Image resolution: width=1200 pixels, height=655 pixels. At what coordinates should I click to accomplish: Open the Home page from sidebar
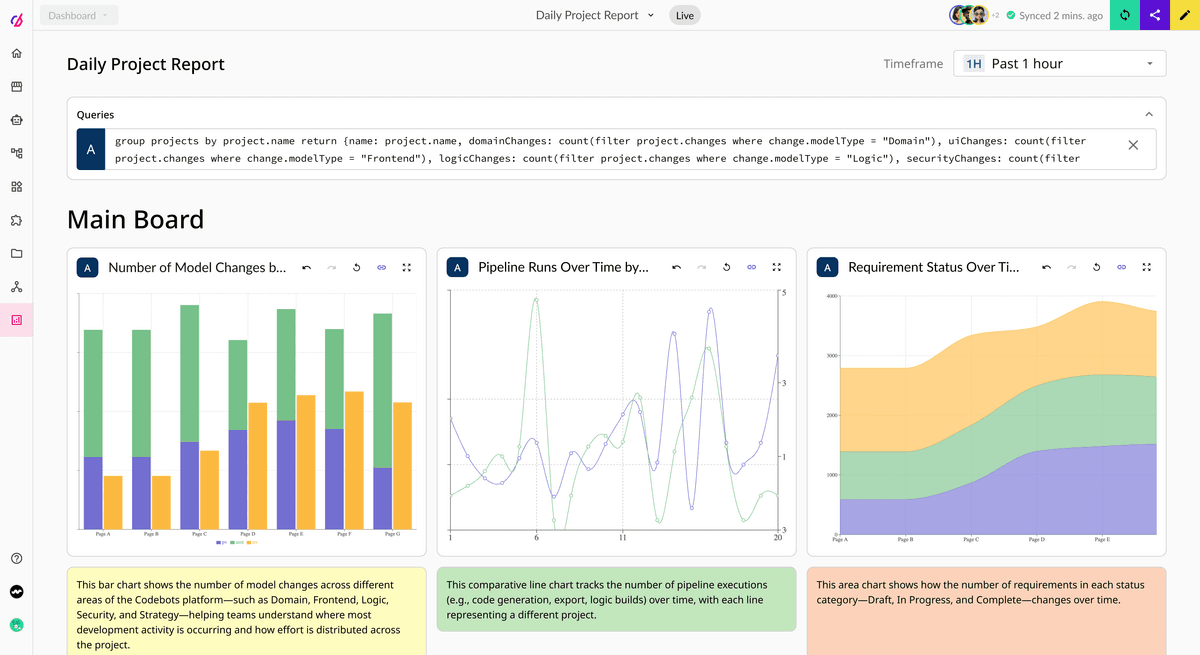tap(16, 53)
